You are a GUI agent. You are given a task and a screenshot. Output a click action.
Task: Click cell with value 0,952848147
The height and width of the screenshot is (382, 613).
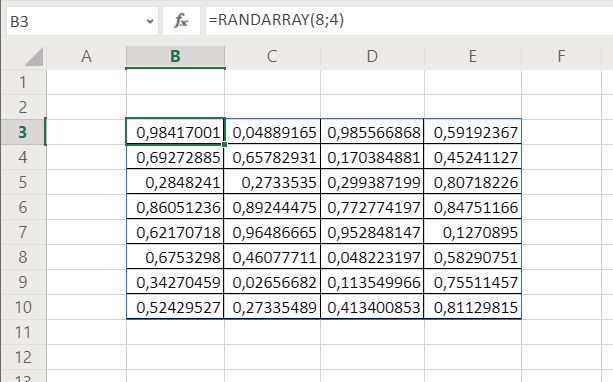coord(372,232)
